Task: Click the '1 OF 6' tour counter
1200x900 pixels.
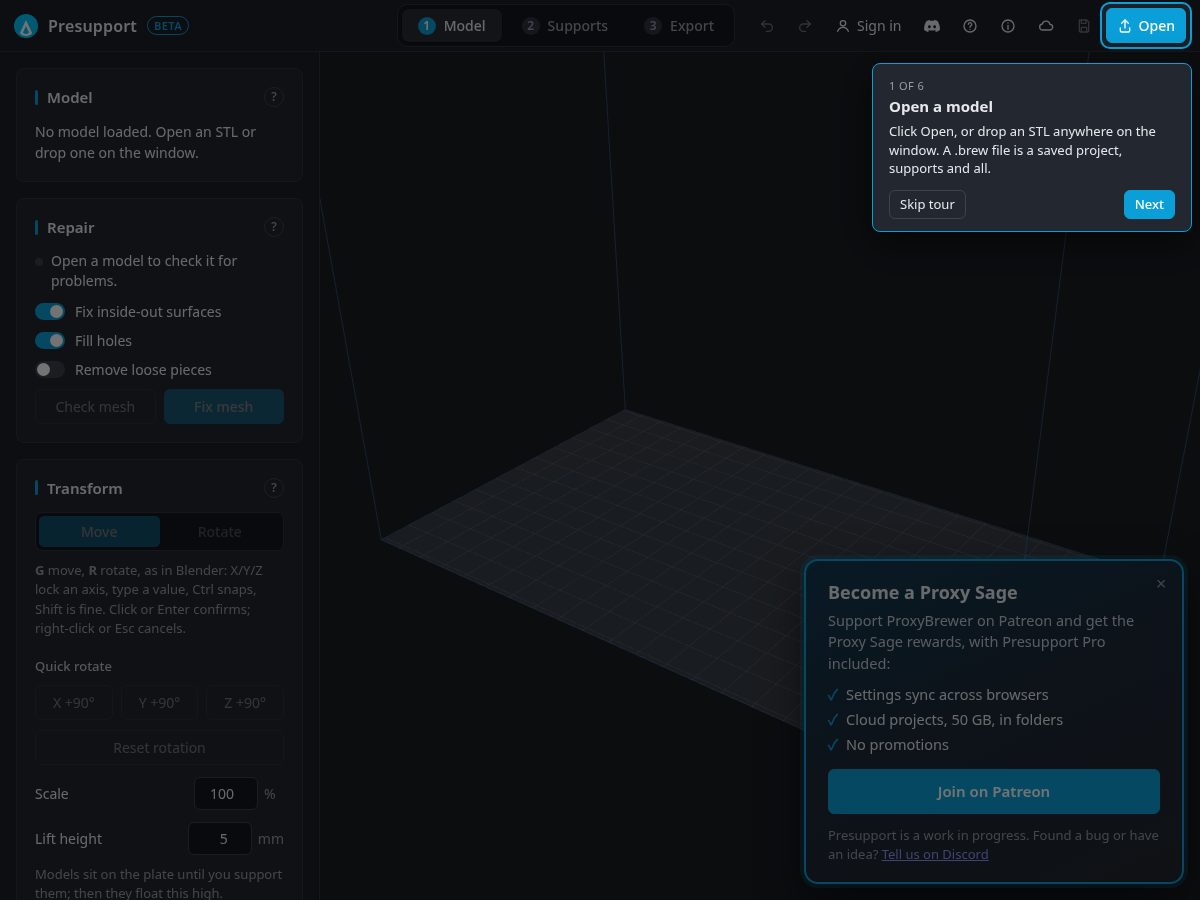Action: tap(906, 86)
